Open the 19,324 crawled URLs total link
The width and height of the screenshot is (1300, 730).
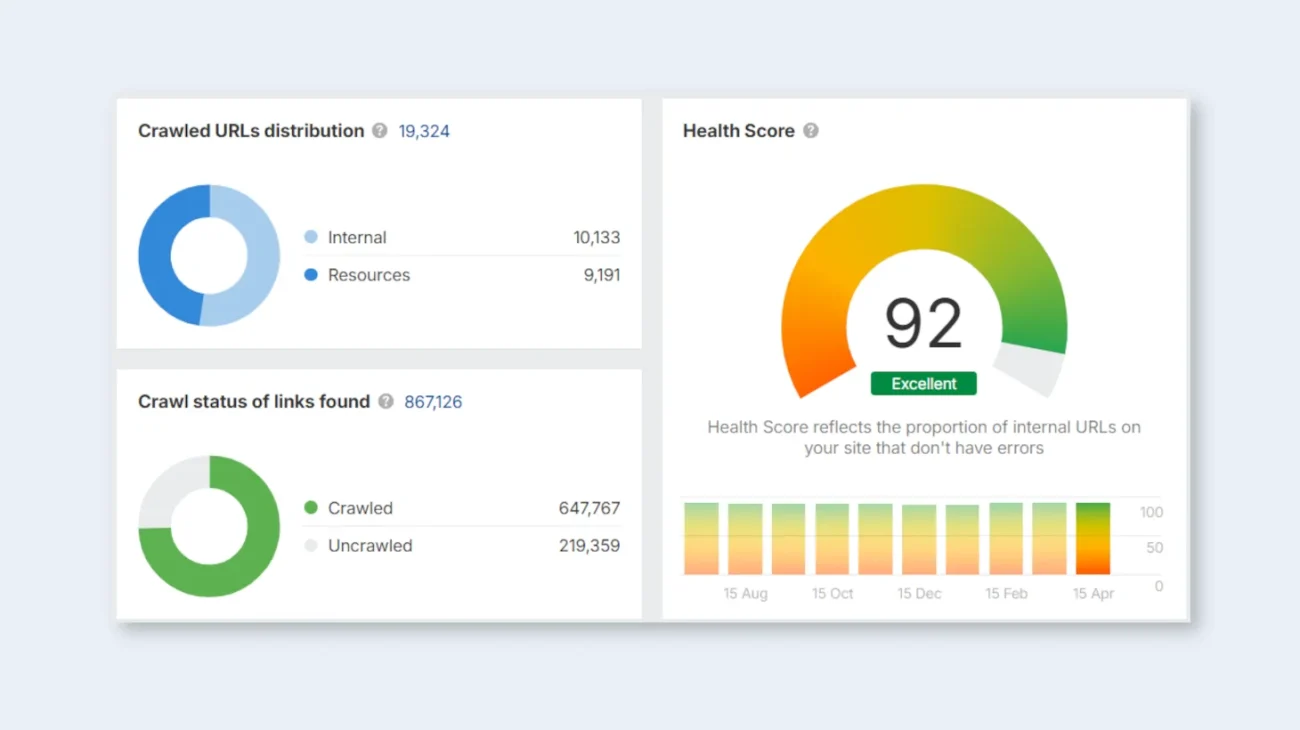[x=424, y=131]
